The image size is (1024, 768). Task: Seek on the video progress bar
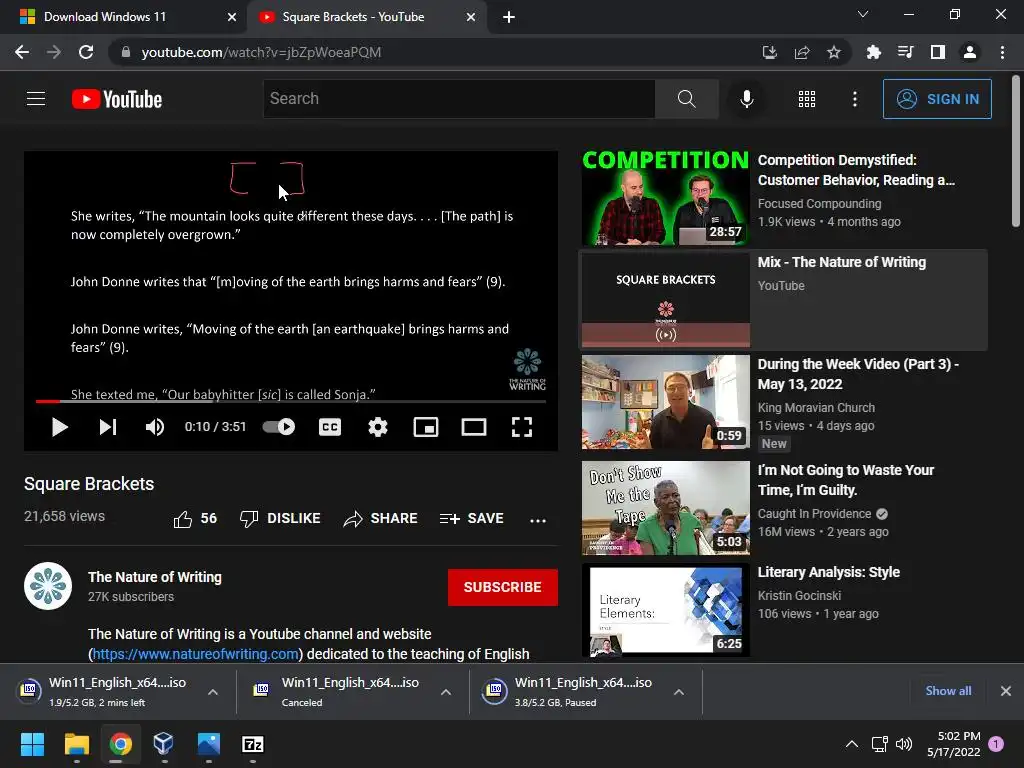click(291, 401)
